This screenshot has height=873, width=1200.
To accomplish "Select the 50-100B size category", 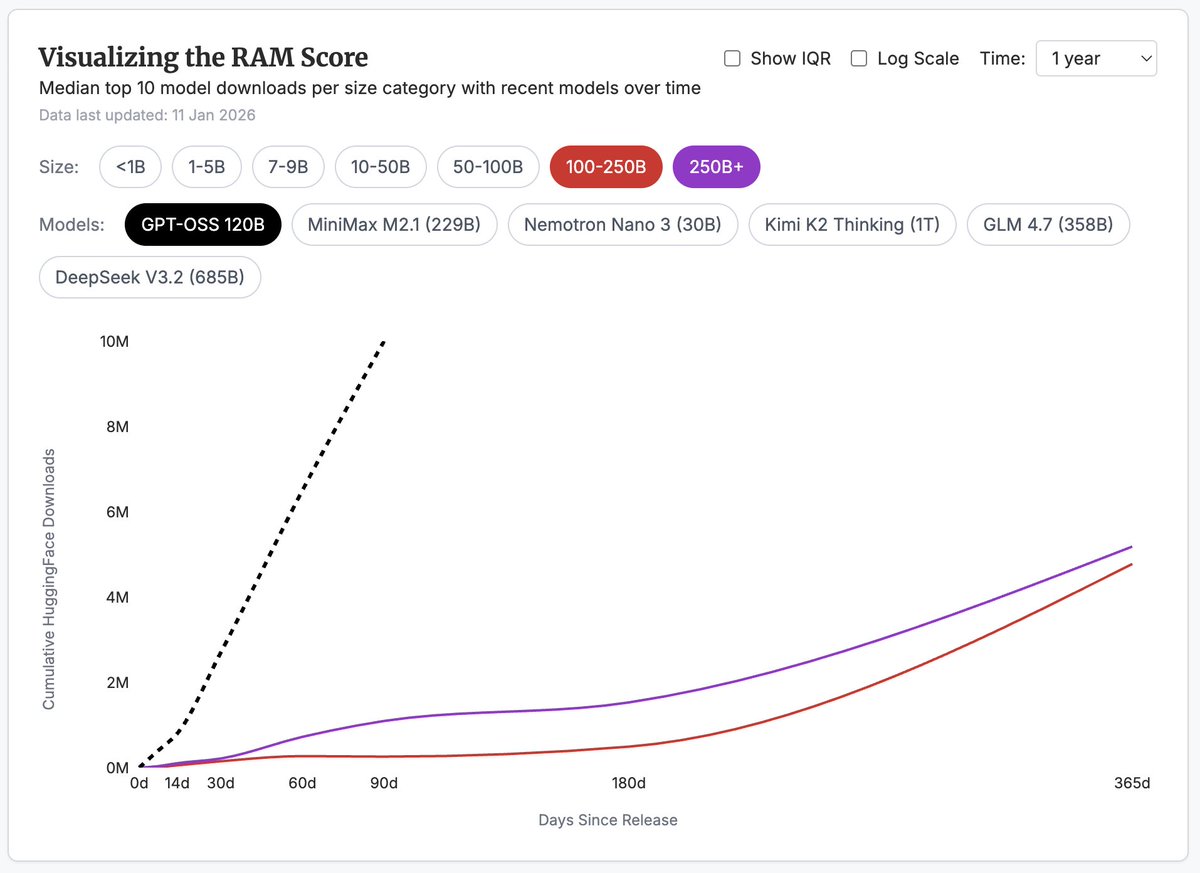I will pyautogui.click(x=488, y=167).
